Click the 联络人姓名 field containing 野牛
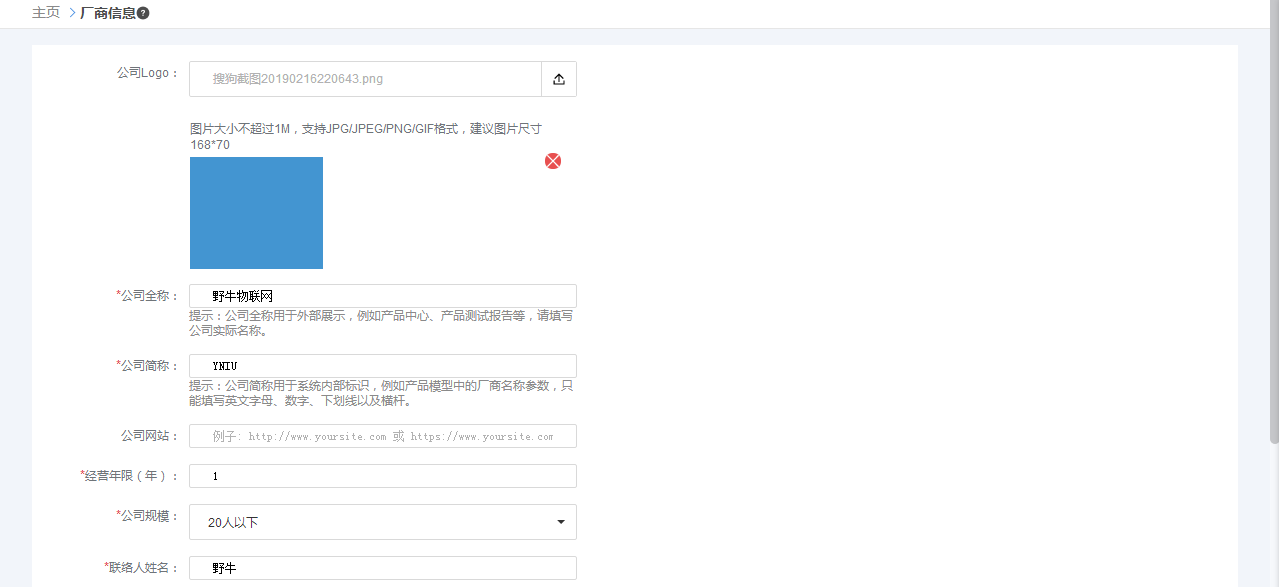The width and height of the screenshot is (1279, 587). pos(382,567)
